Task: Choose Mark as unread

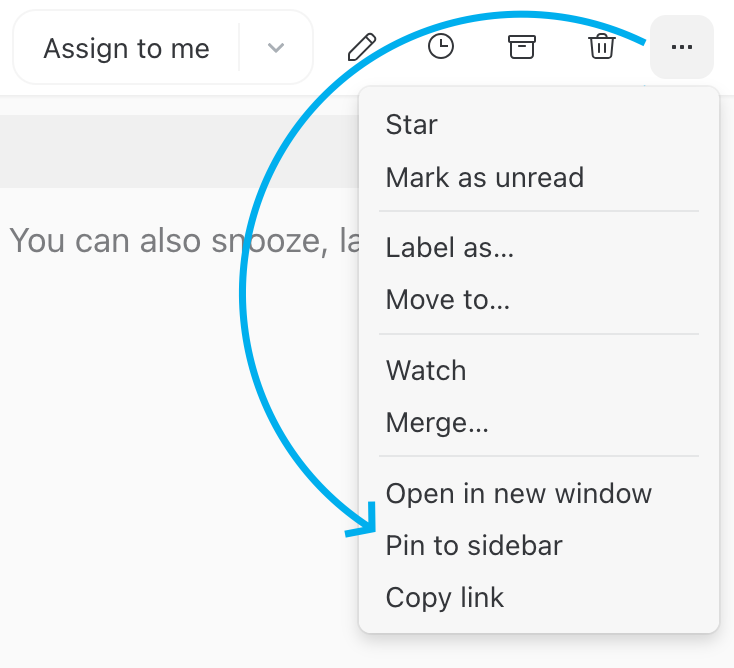Action: (485, 178)
